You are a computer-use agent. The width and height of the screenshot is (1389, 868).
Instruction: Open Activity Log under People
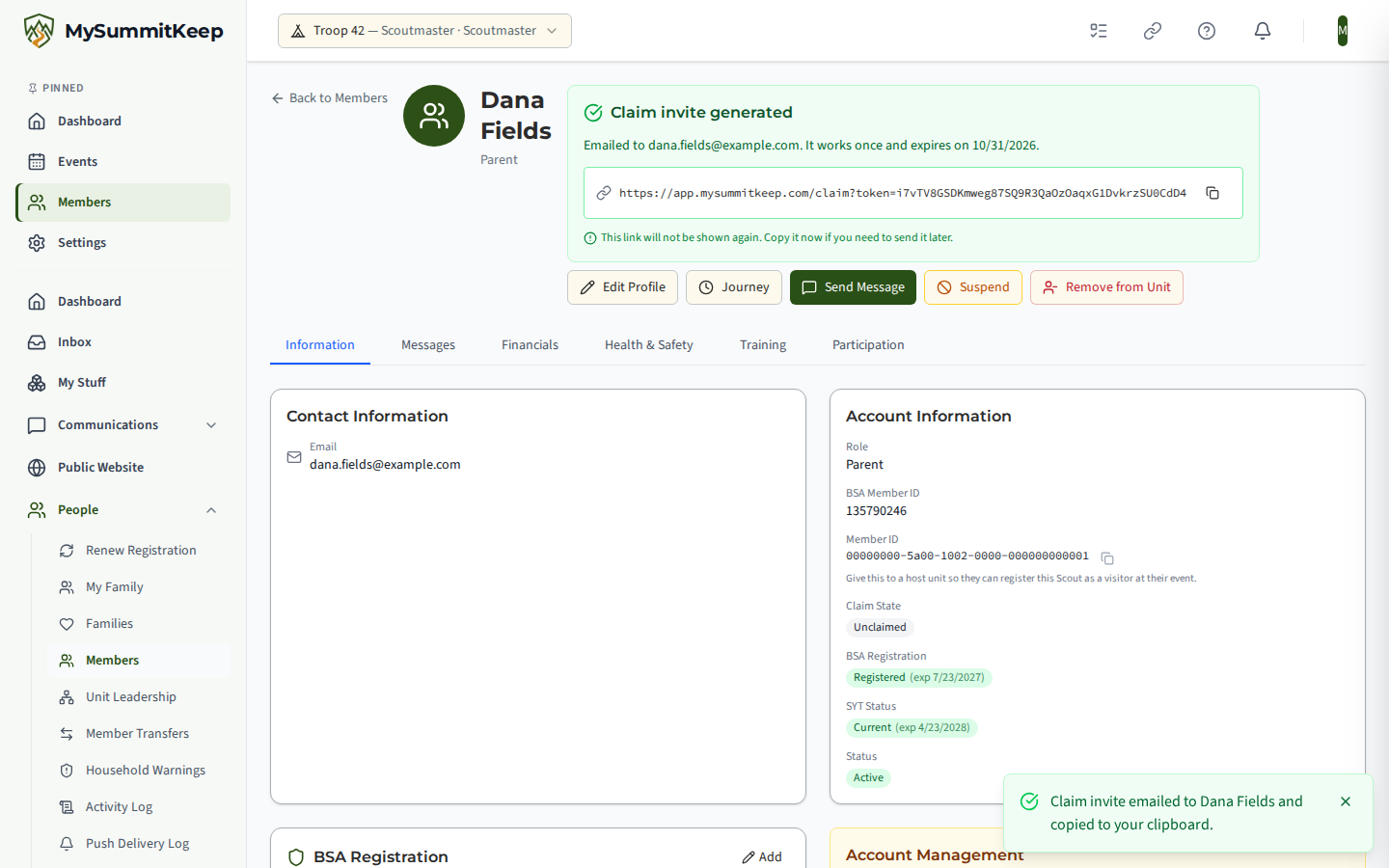[x=139, y=807]
